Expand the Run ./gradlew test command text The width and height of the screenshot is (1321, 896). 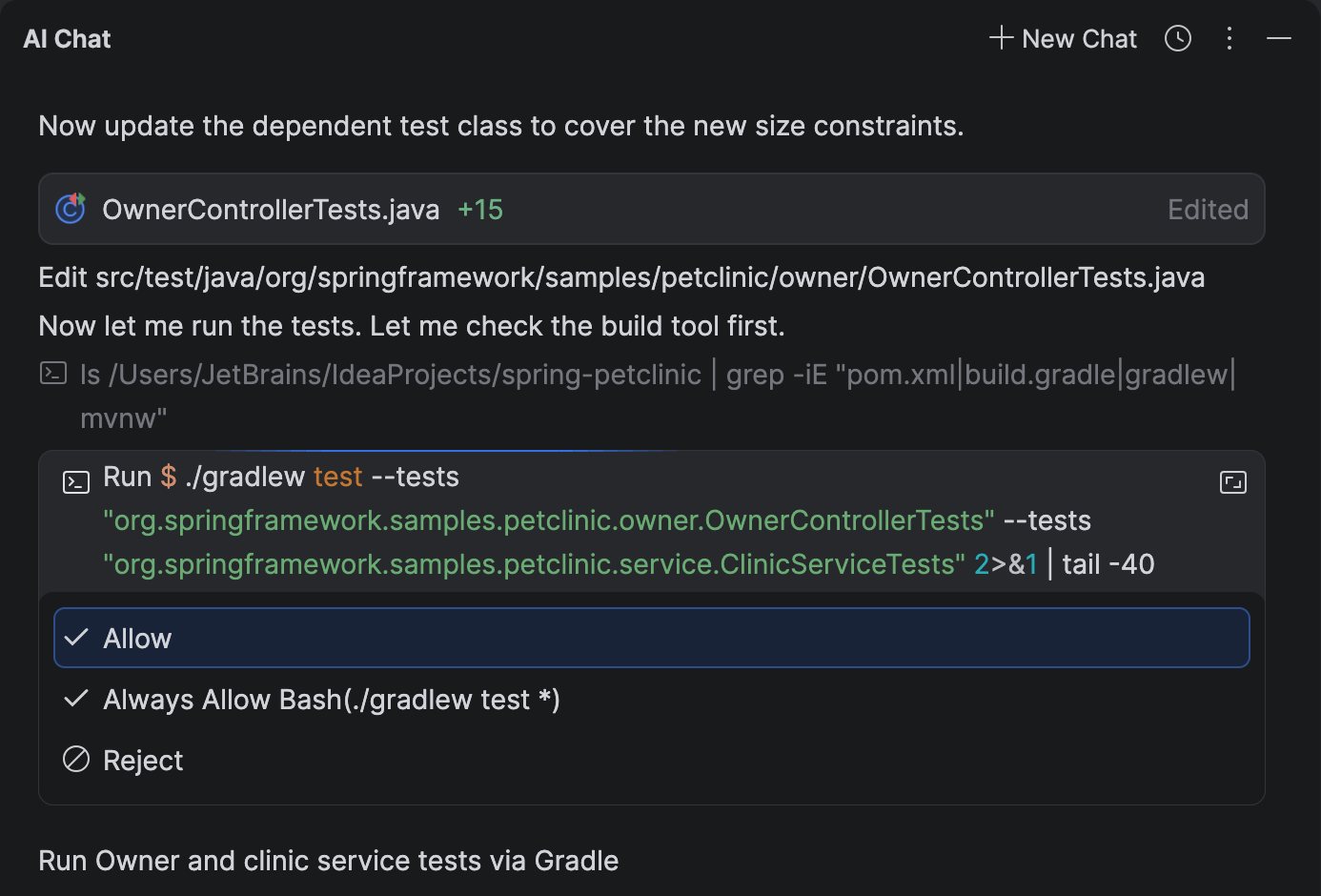629,520
